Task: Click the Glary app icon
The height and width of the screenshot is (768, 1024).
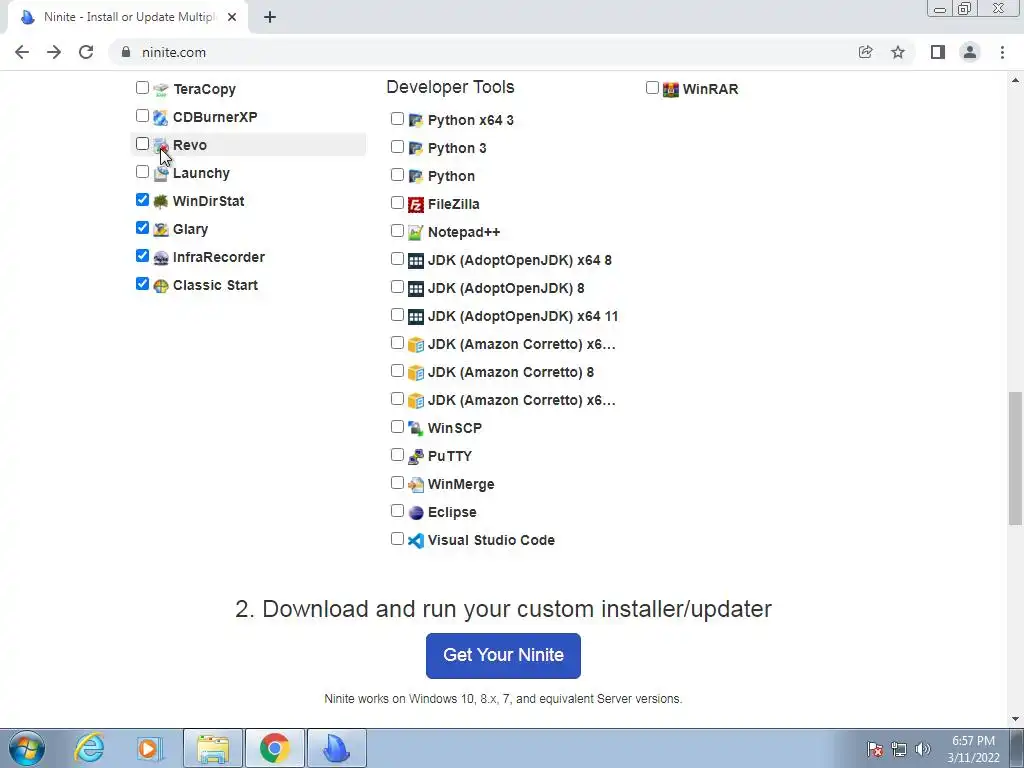Action: pyautogui.click(x=161, y=230)
